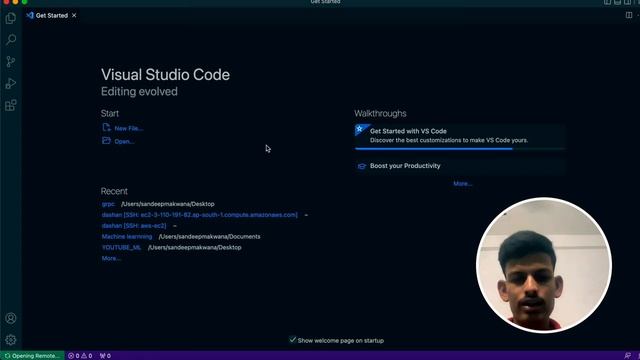Click the webcam presenter thumbnail
The width and height of the screenshot is (640, 360).
click(x=544, y=265)
